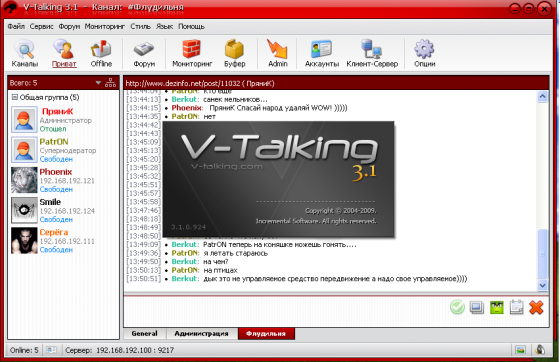The image size is (560, 362).
Task: Click the picture icon in status bar
Action: [520, 350]
